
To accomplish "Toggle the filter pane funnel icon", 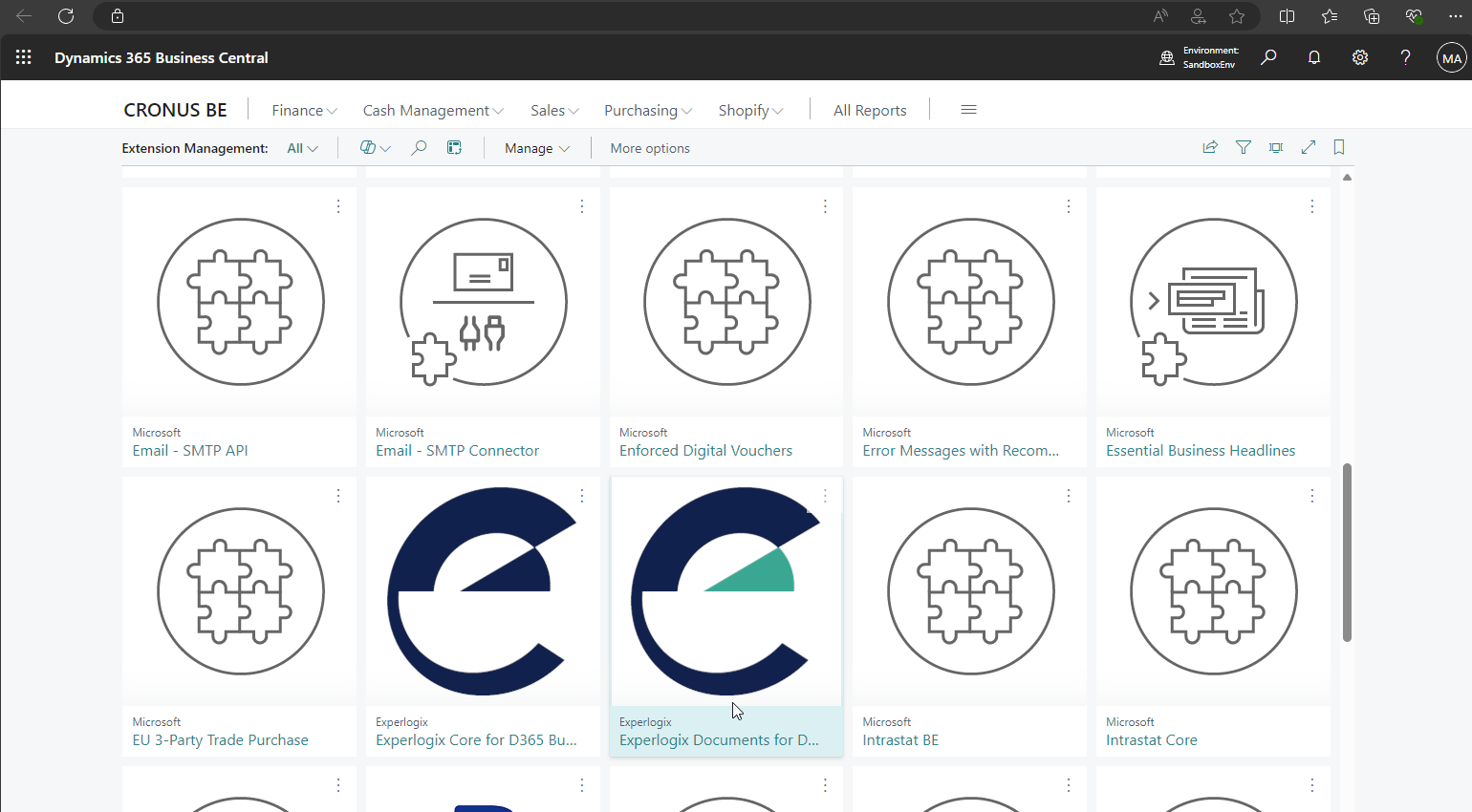I will pos(1244,147).
